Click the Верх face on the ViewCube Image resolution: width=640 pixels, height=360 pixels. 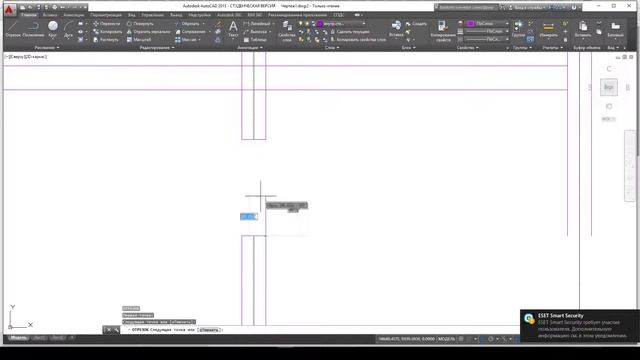tap(609, 87)
